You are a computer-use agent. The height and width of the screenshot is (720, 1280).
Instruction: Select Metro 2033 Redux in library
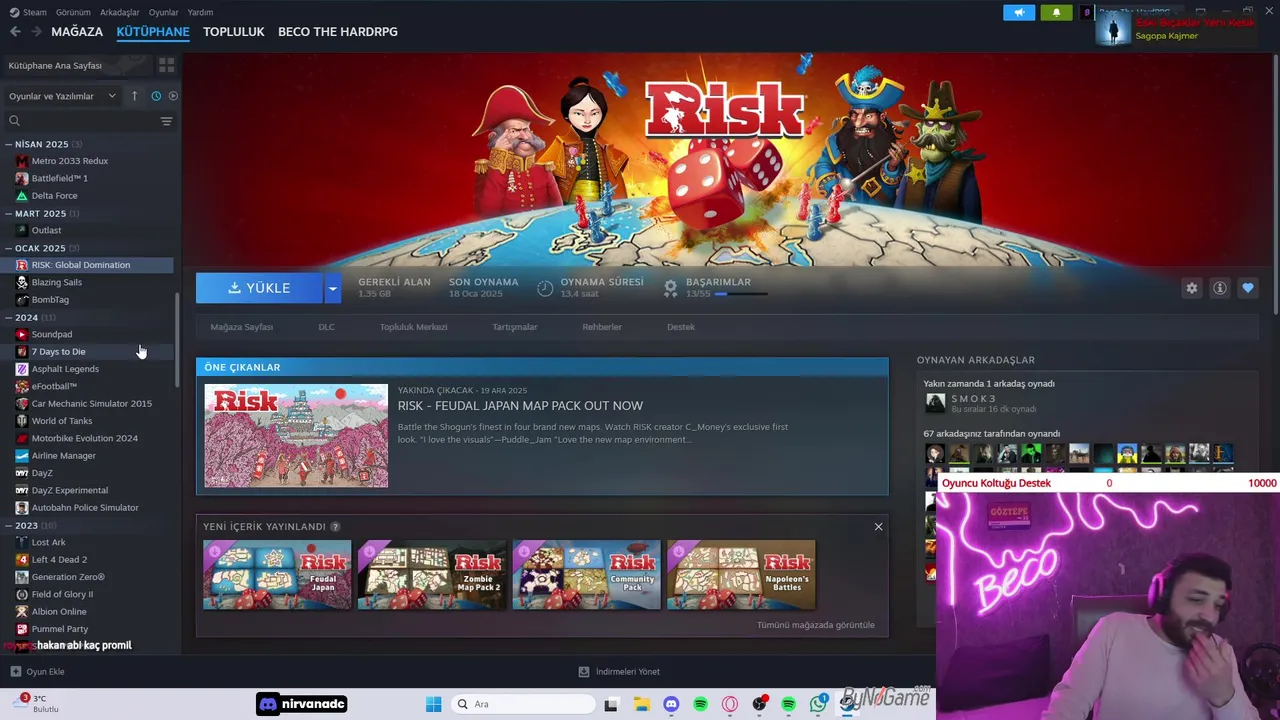[x=69, y=161]
